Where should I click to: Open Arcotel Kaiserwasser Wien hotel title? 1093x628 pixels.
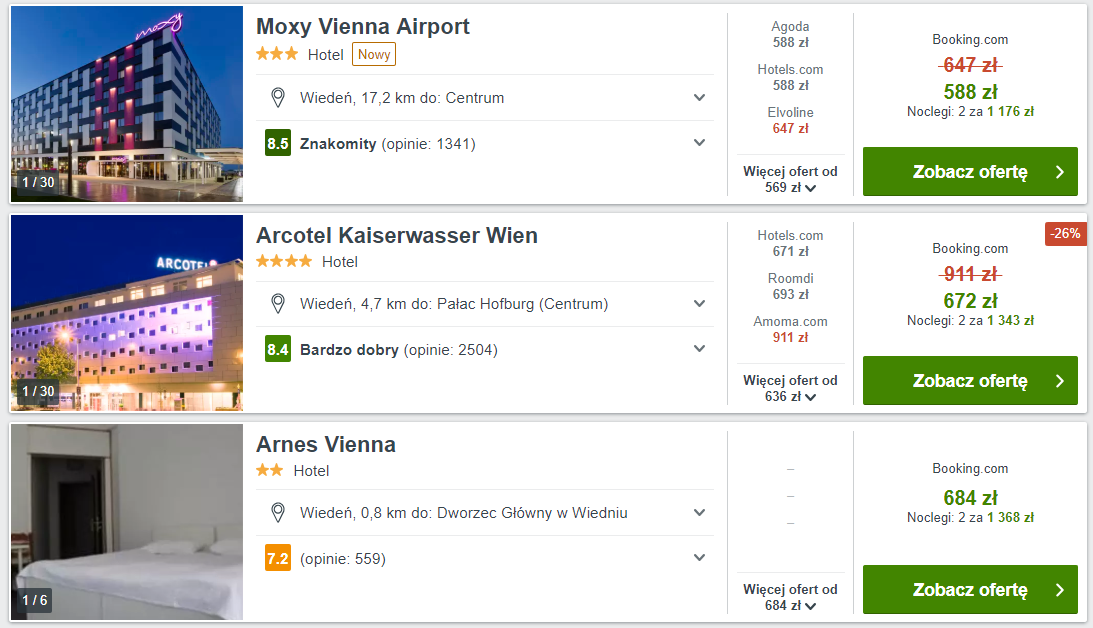point(397,236)
